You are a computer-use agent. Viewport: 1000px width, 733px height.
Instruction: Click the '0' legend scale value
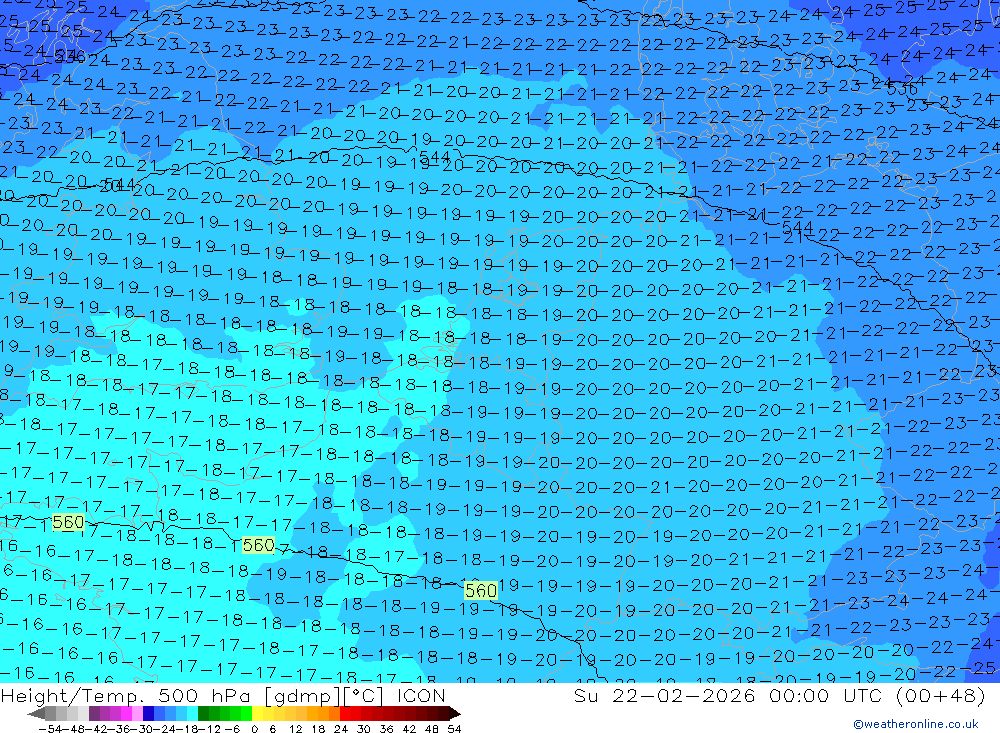(254, 729)
